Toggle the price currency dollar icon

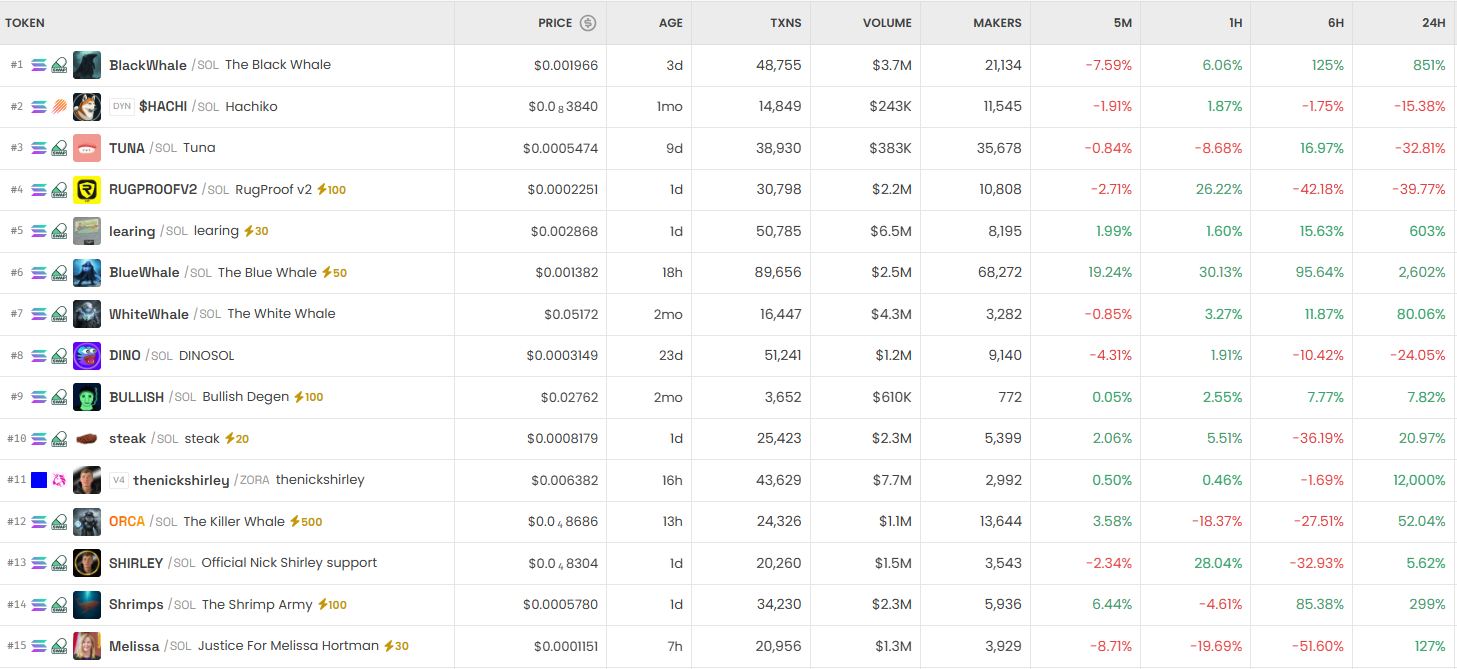[588, 23]
